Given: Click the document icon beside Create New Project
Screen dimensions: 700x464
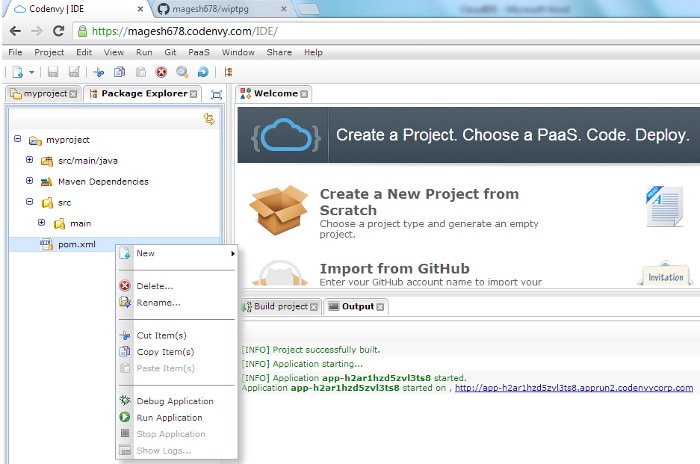Looking at the screenshot, I should point(665,206).
